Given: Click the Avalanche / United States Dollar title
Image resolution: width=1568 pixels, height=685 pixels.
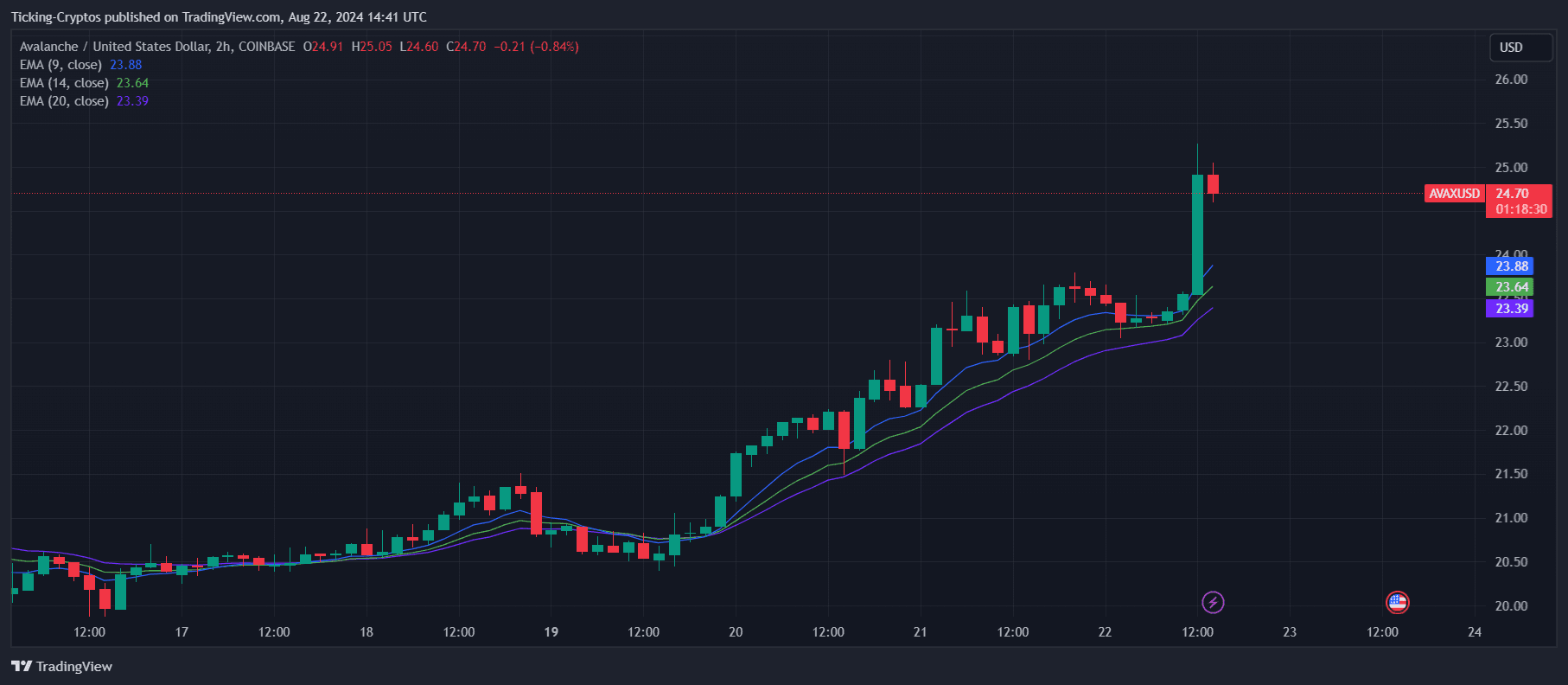Looking at the screenshot, I should pos(114,47).
